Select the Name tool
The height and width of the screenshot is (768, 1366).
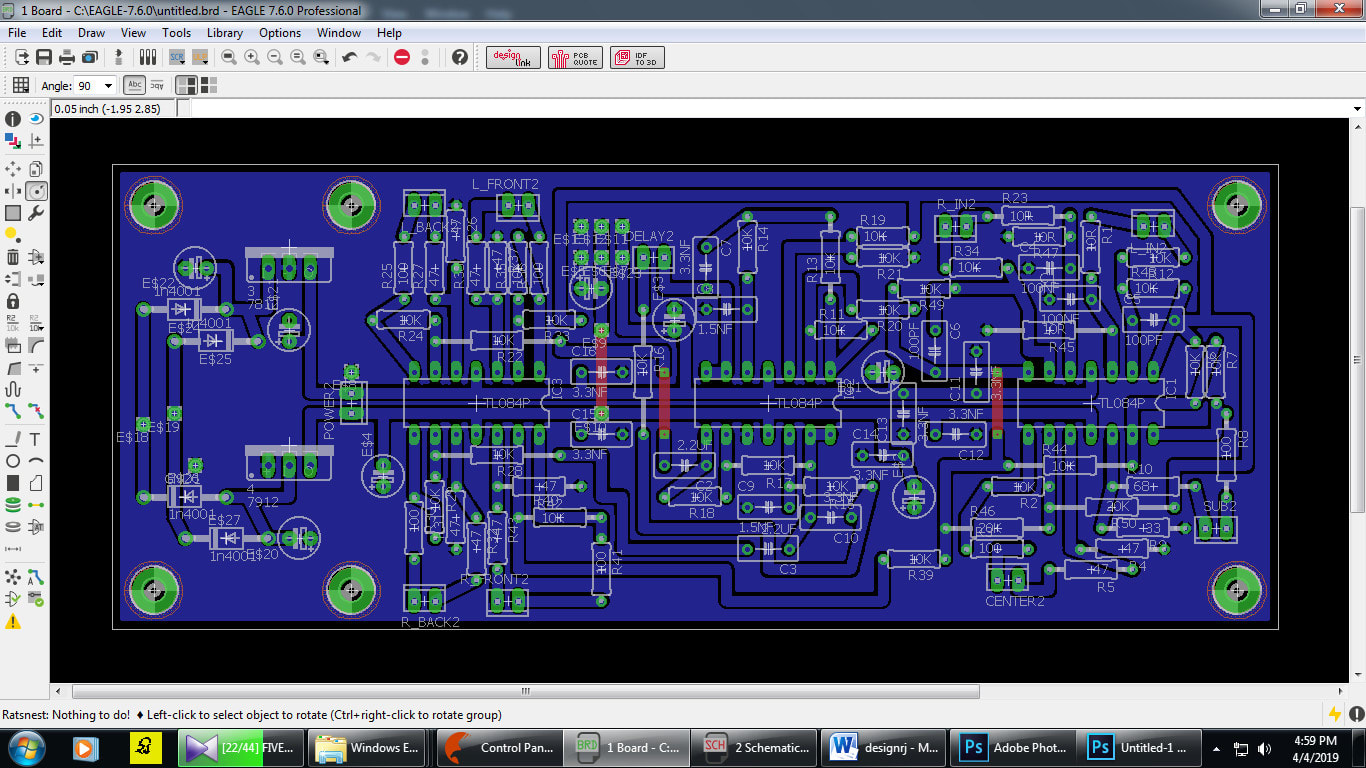click(13, 323)
